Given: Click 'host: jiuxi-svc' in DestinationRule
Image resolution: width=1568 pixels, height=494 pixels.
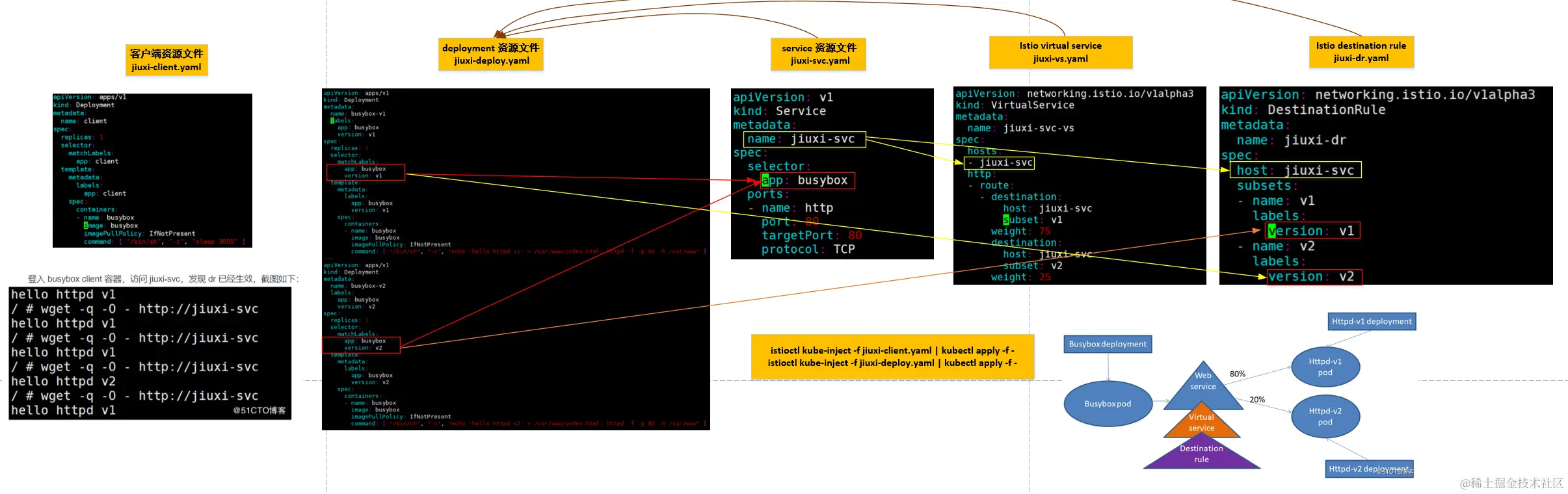Looking at the screenshot, I should pyautogui.click(x=1296, y=170).
